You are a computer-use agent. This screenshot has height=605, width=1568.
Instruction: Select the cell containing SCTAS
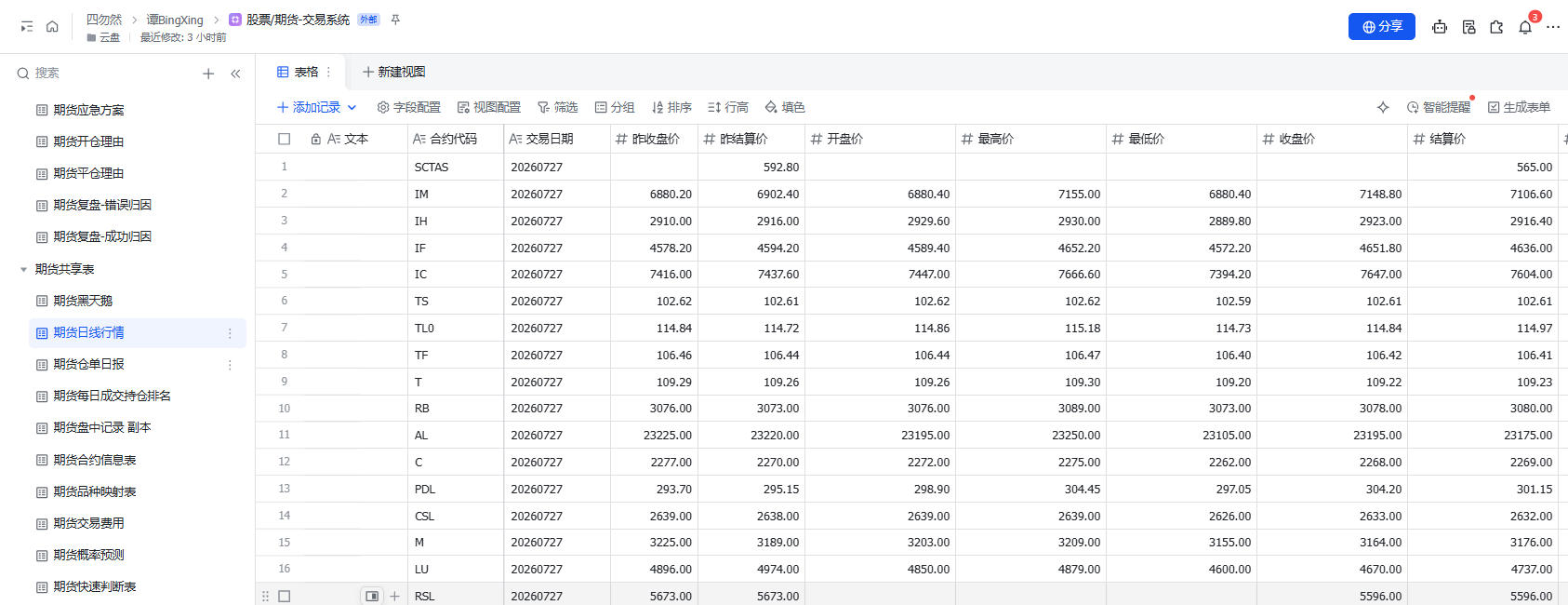[455, 168]
